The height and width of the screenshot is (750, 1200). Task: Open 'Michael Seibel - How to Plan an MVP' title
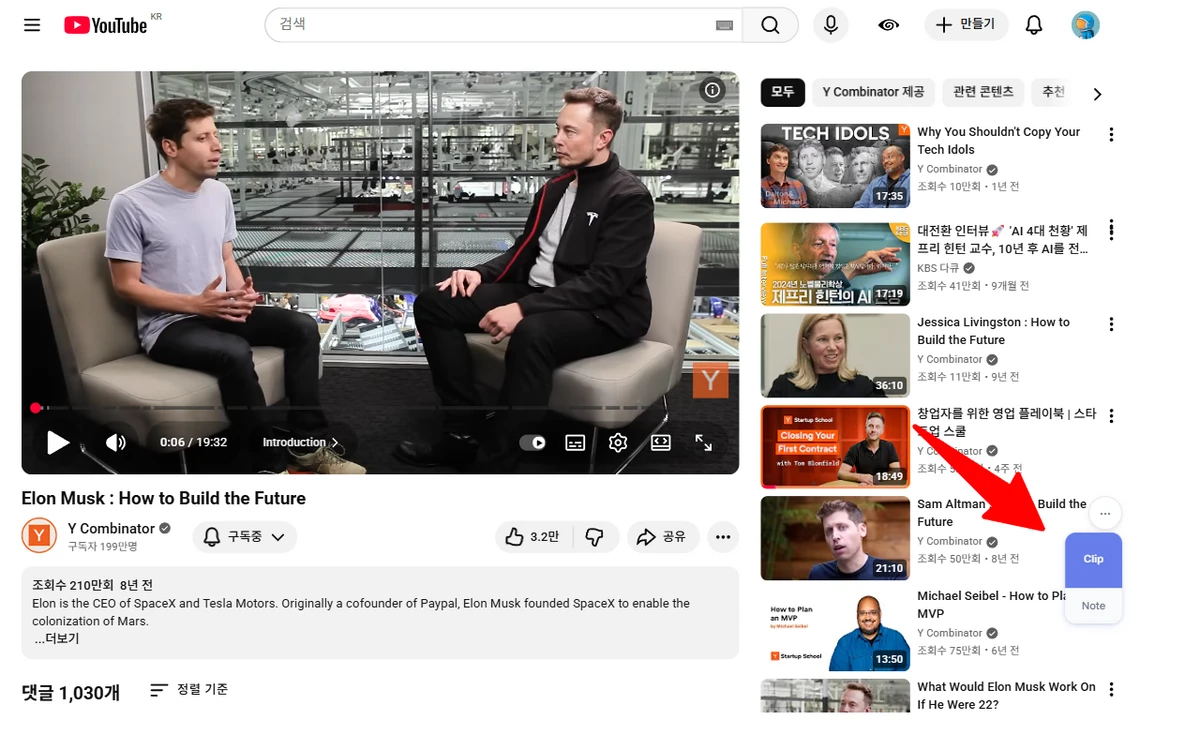pyautogui.click(x=991, y=604)
